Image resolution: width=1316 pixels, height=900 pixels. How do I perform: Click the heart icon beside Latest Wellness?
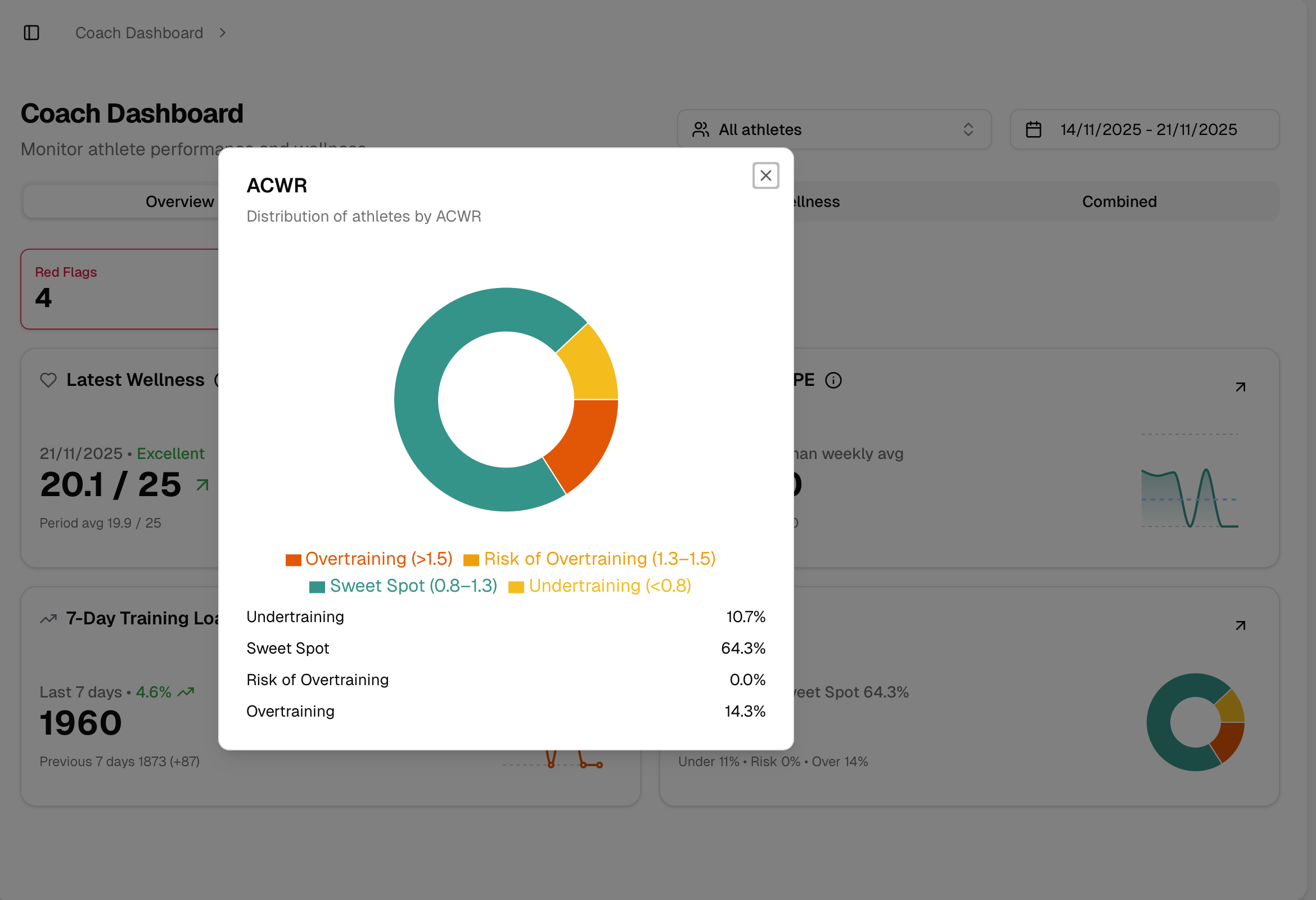pos(49,380)
